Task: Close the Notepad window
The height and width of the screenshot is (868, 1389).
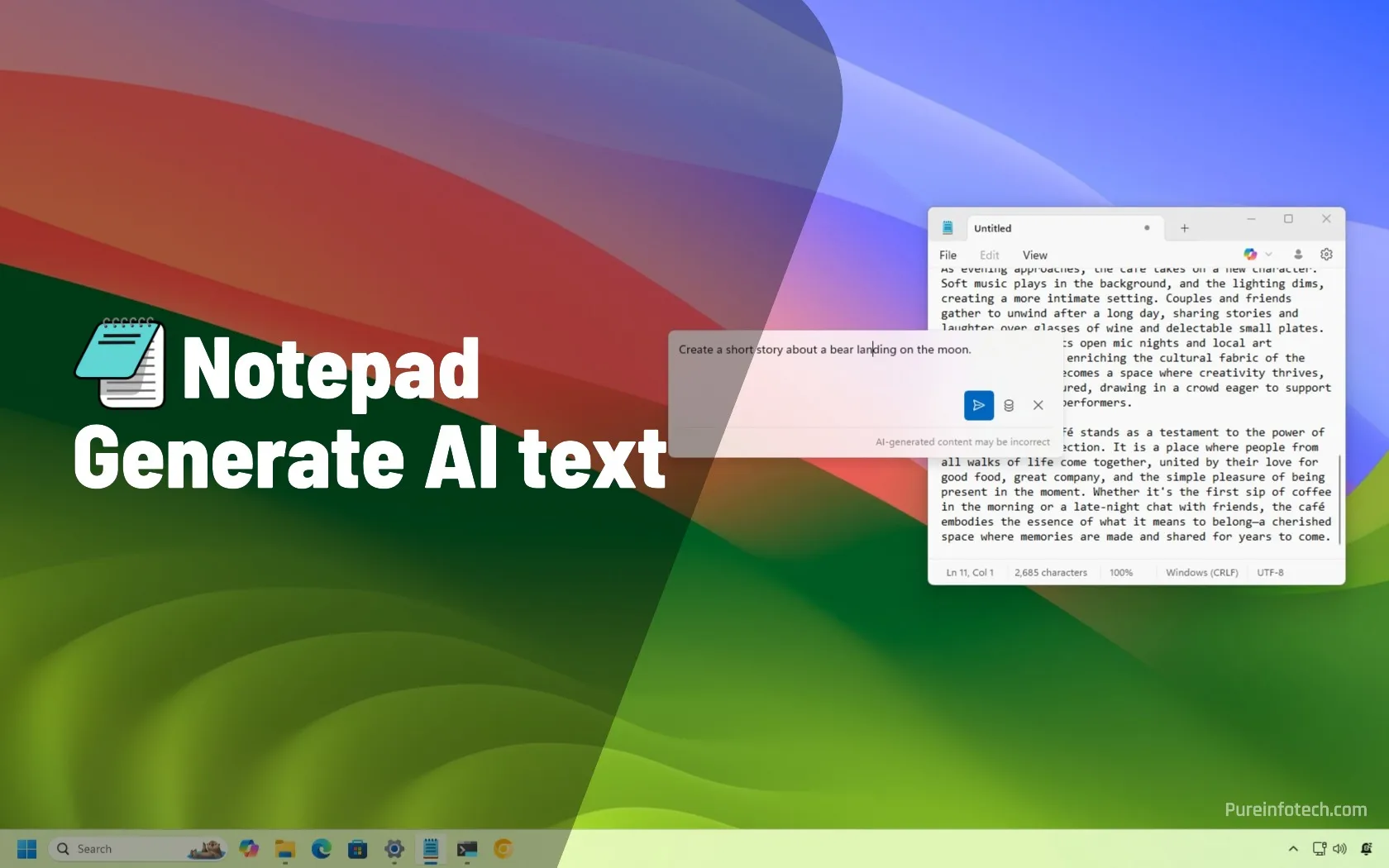Action: [1326, 219]
